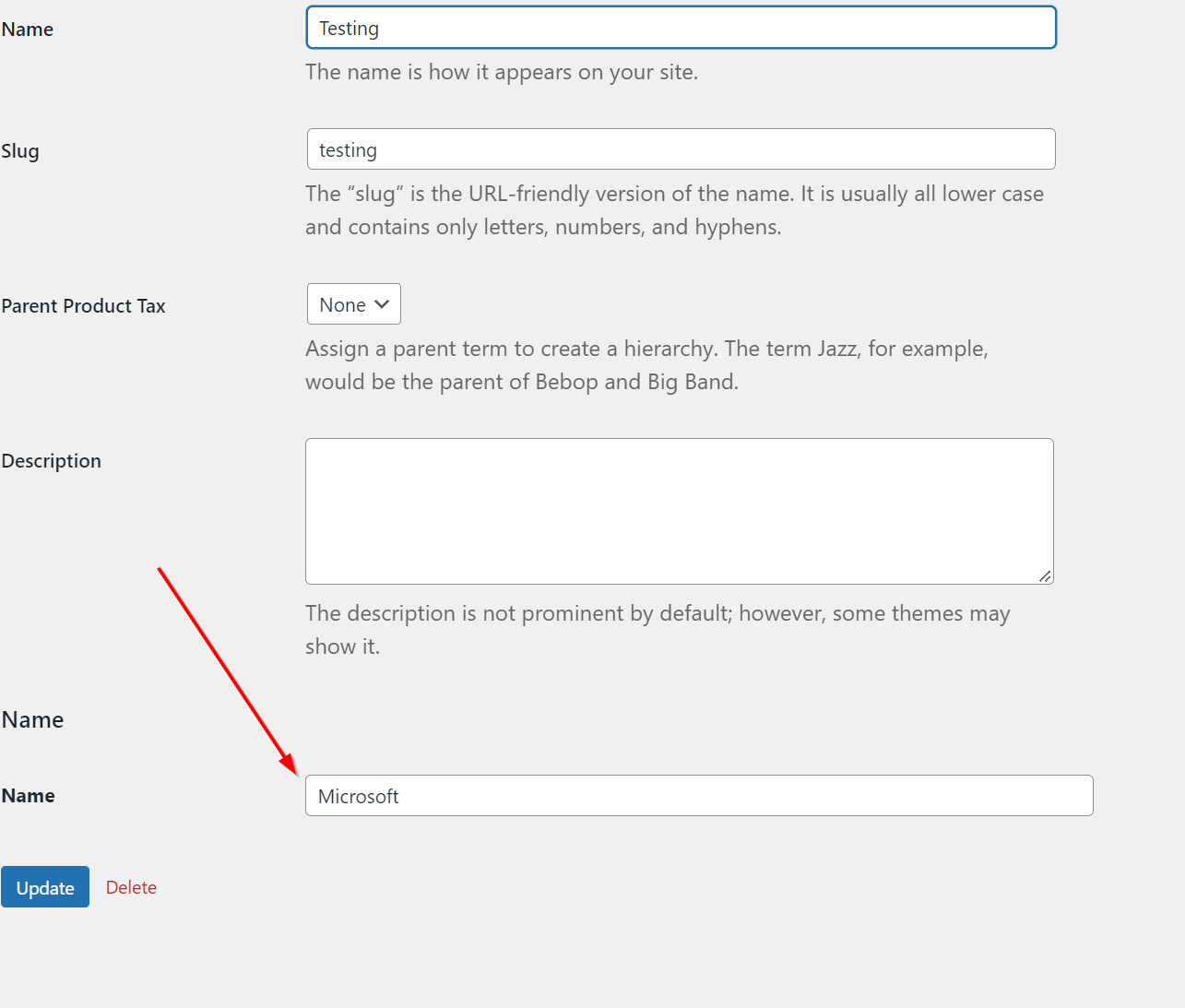Screen dimensions: 1185x1008
Task: Click the parent term hierarchy help text
Action: 646,365
